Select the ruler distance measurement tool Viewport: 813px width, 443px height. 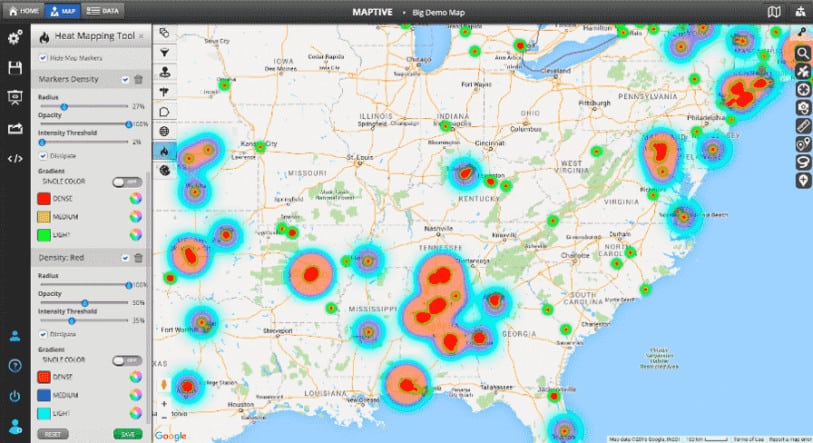tap(802, 125)
